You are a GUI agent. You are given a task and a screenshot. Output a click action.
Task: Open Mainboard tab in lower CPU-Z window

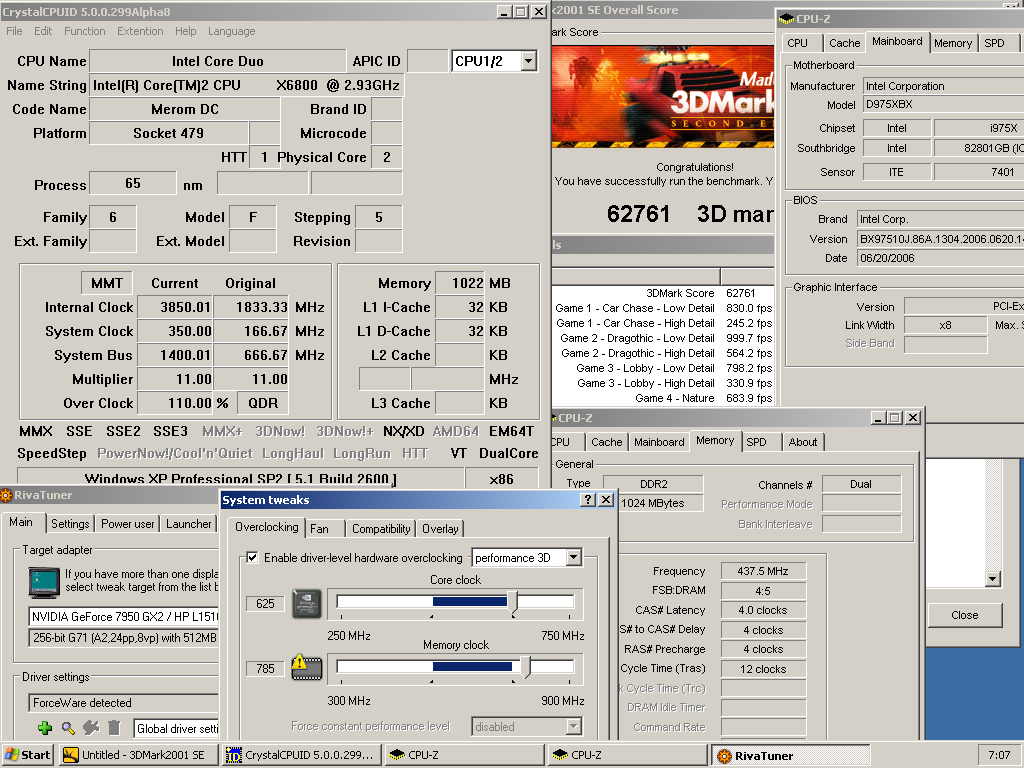[x=659, y=442]
